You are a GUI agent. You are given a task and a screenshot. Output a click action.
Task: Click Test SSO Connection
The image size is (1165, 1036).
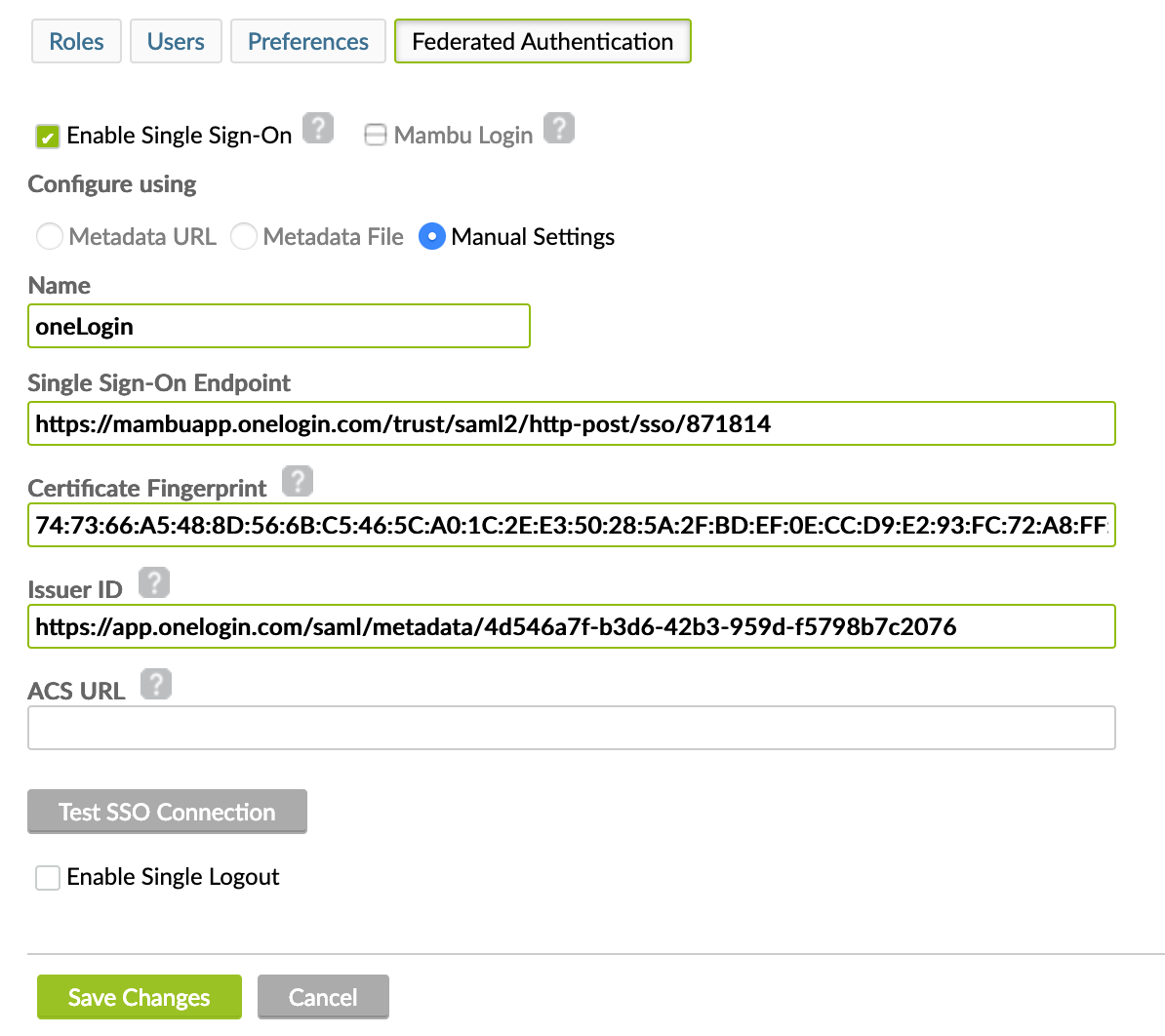click(x=167, y=811)
